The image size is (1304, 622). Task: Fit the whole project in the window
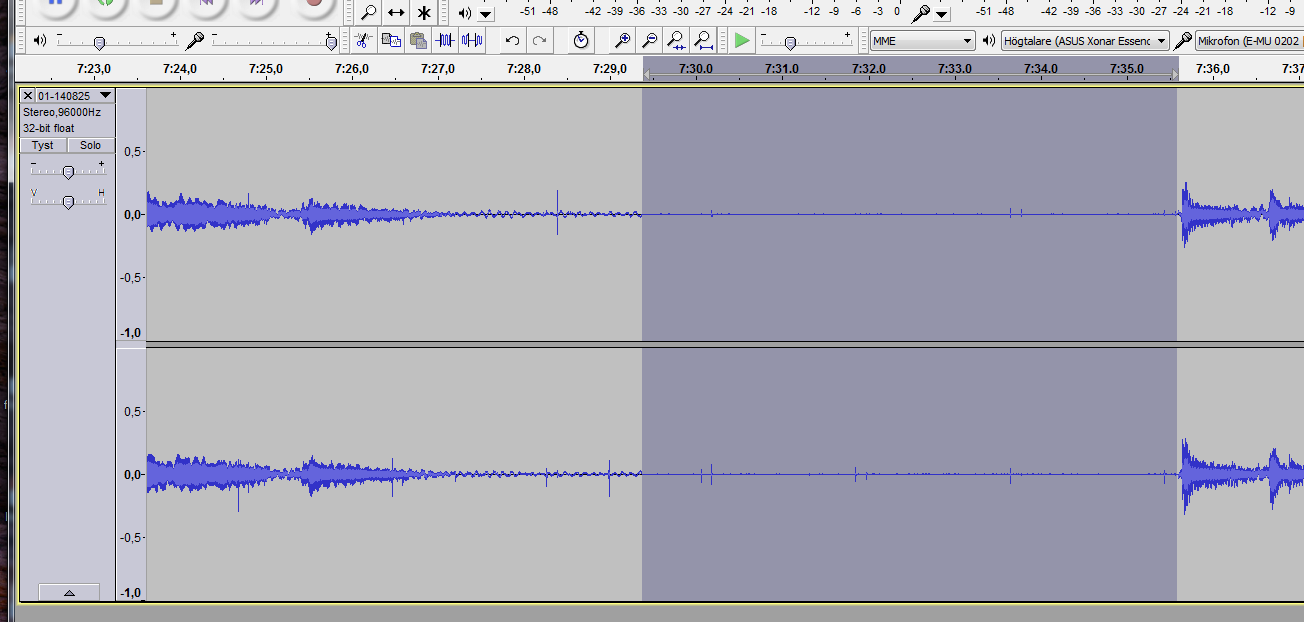(704, 40)
